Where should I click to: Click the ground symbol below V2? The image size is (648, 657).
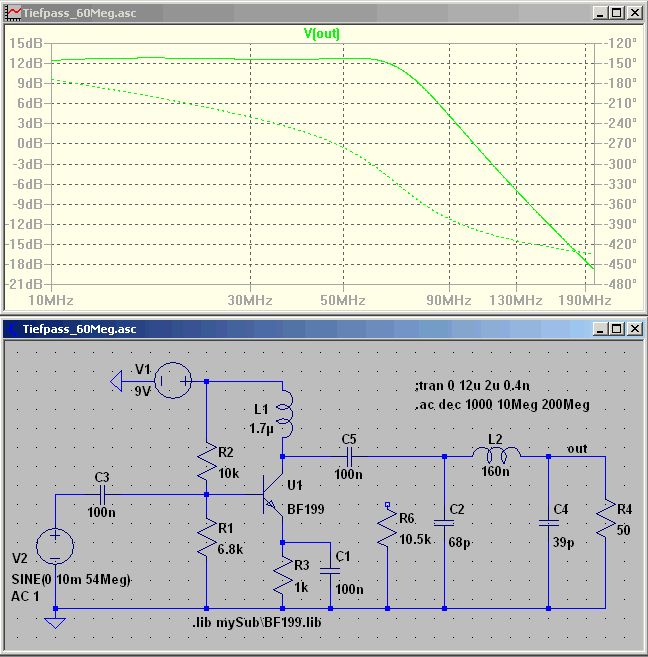coord(55,622)
